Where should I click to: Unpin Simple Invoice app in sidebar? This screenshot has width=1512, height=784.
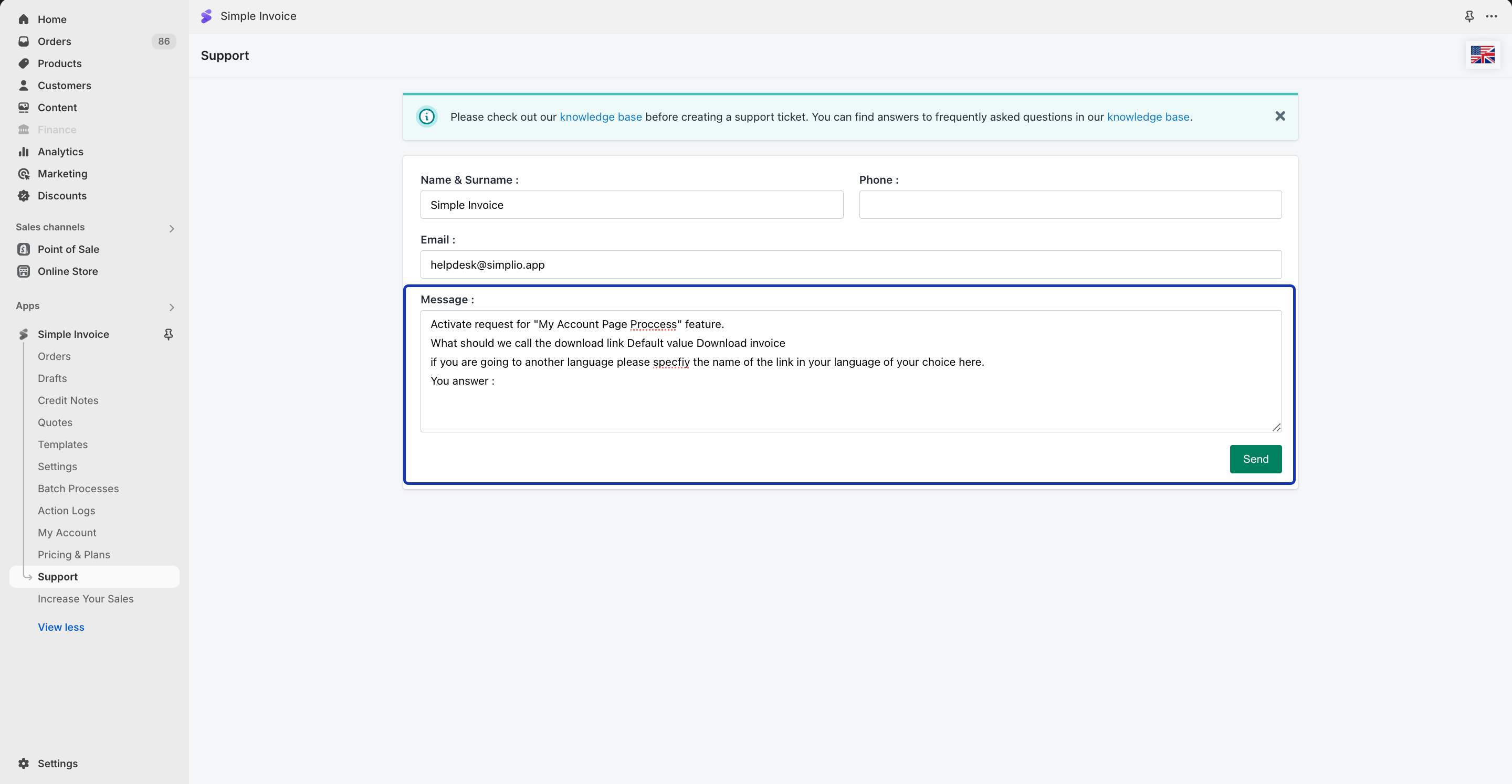(169, 334)
